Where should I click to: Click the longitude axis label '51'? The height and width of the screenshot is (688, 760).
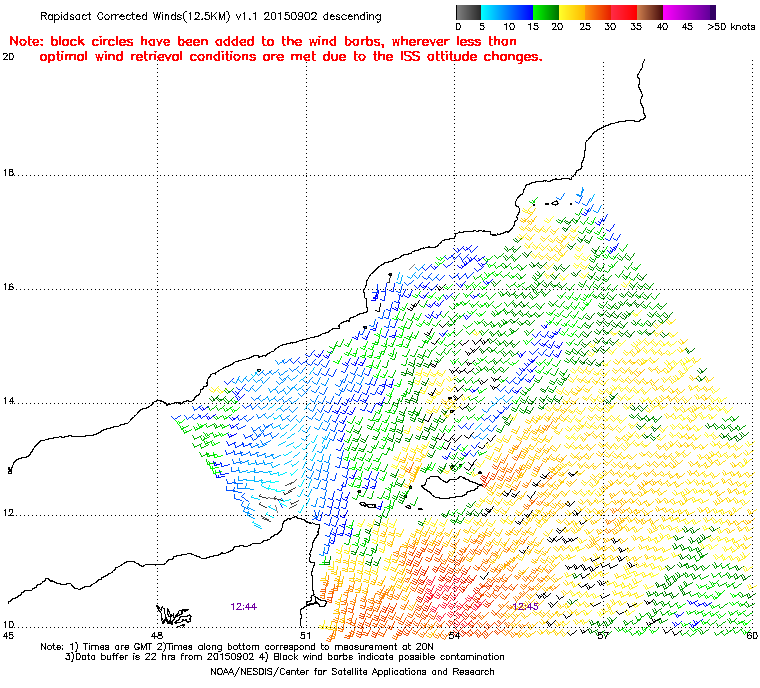click(304, 635)
